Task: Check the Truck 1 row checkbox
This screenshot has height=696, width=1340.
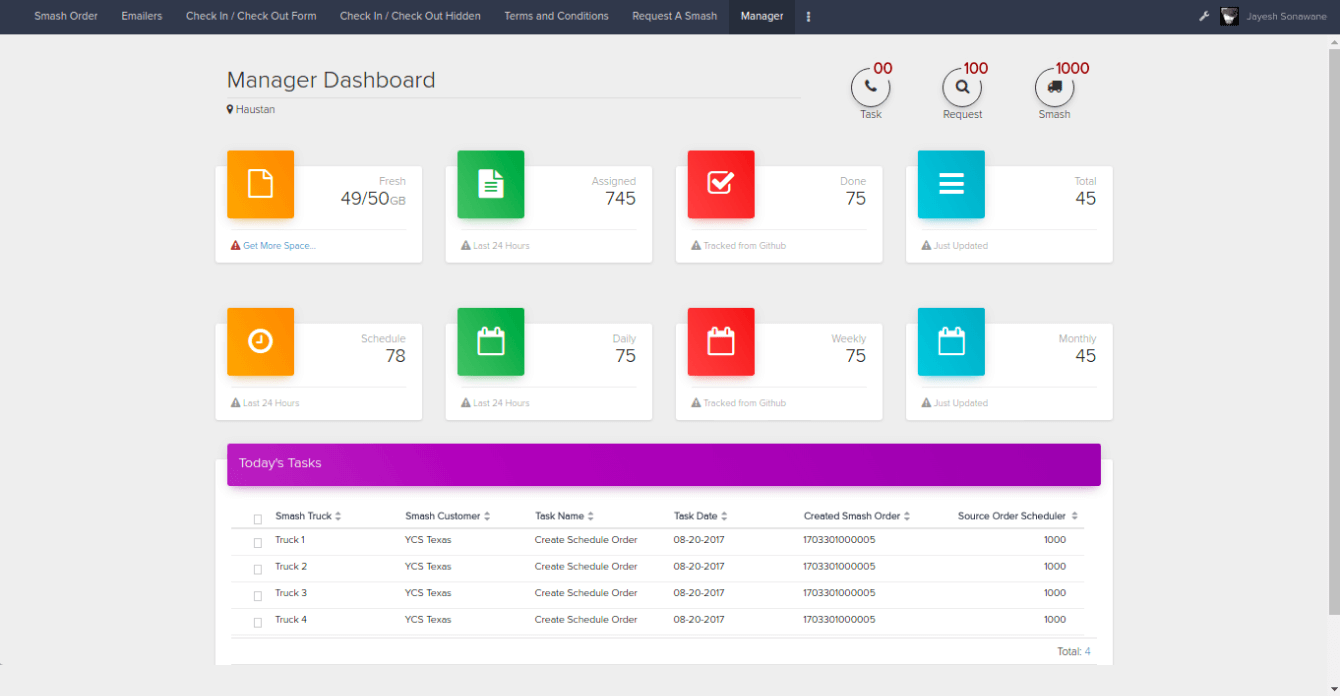Action: (x=258, y=542)
